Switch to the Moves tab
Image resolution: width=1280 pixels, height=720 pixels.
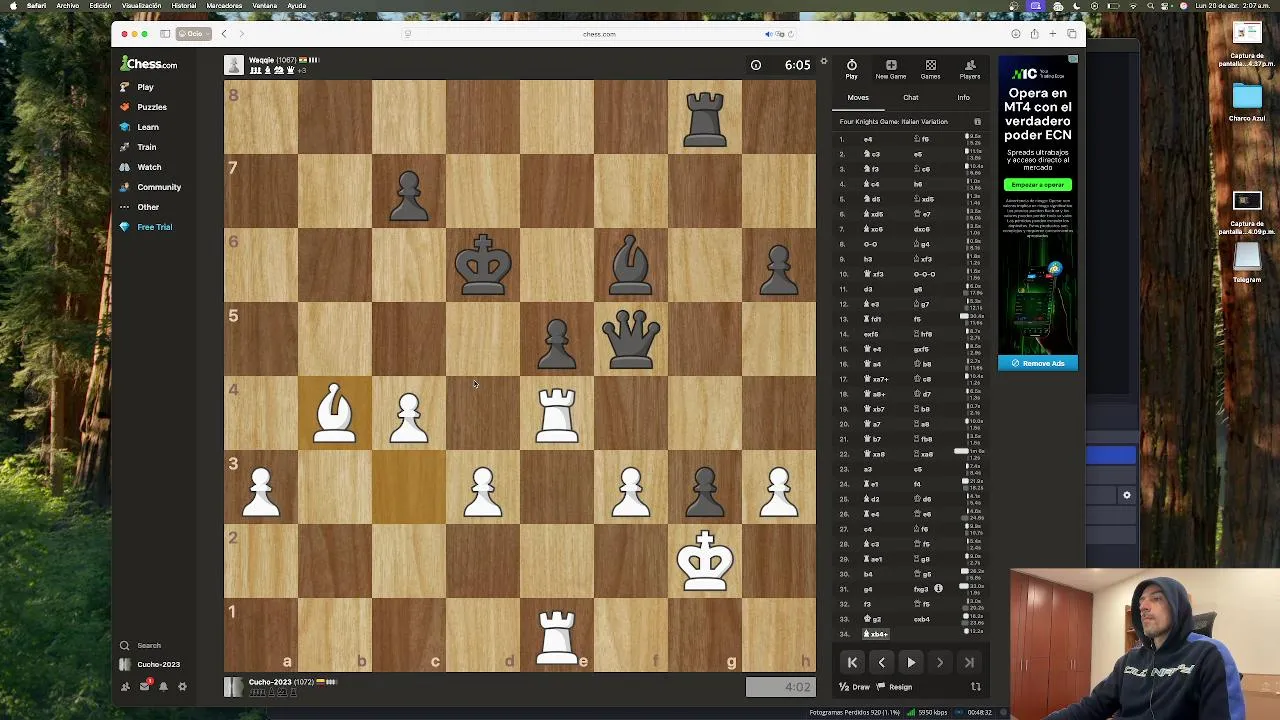point(858,98)
